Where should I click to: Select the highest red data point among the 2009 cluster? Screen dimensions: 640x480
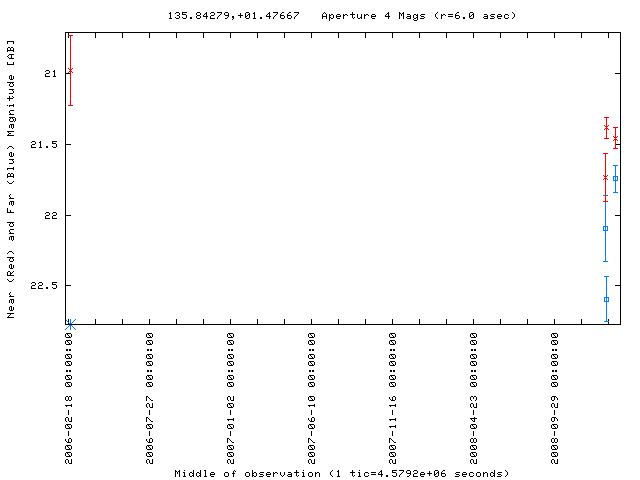coord(607,127)
